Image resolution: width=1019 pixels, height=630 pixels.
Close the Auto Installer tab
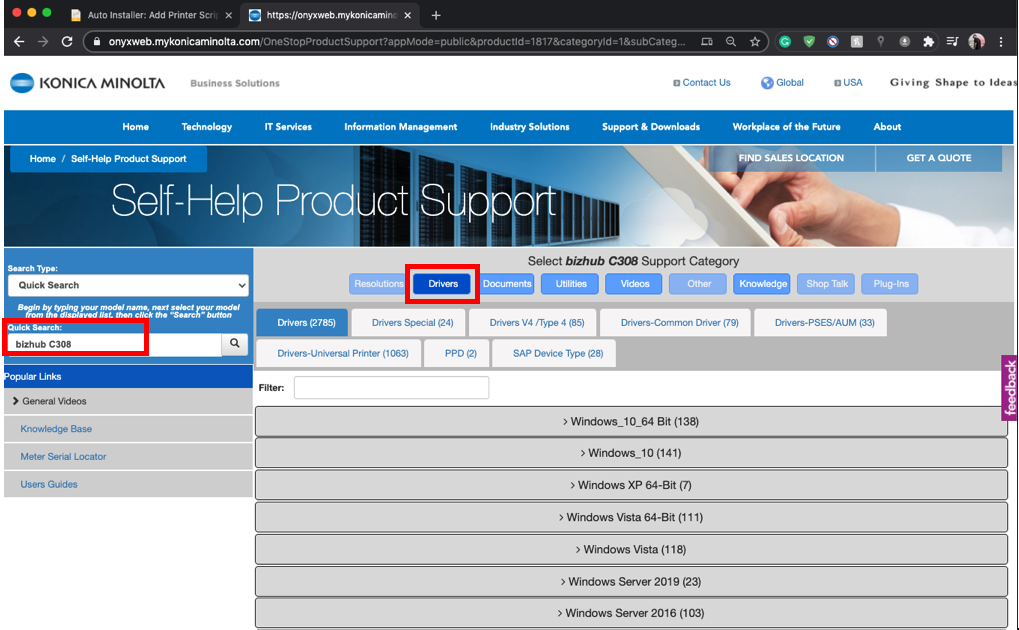click(x=228, y=15)
